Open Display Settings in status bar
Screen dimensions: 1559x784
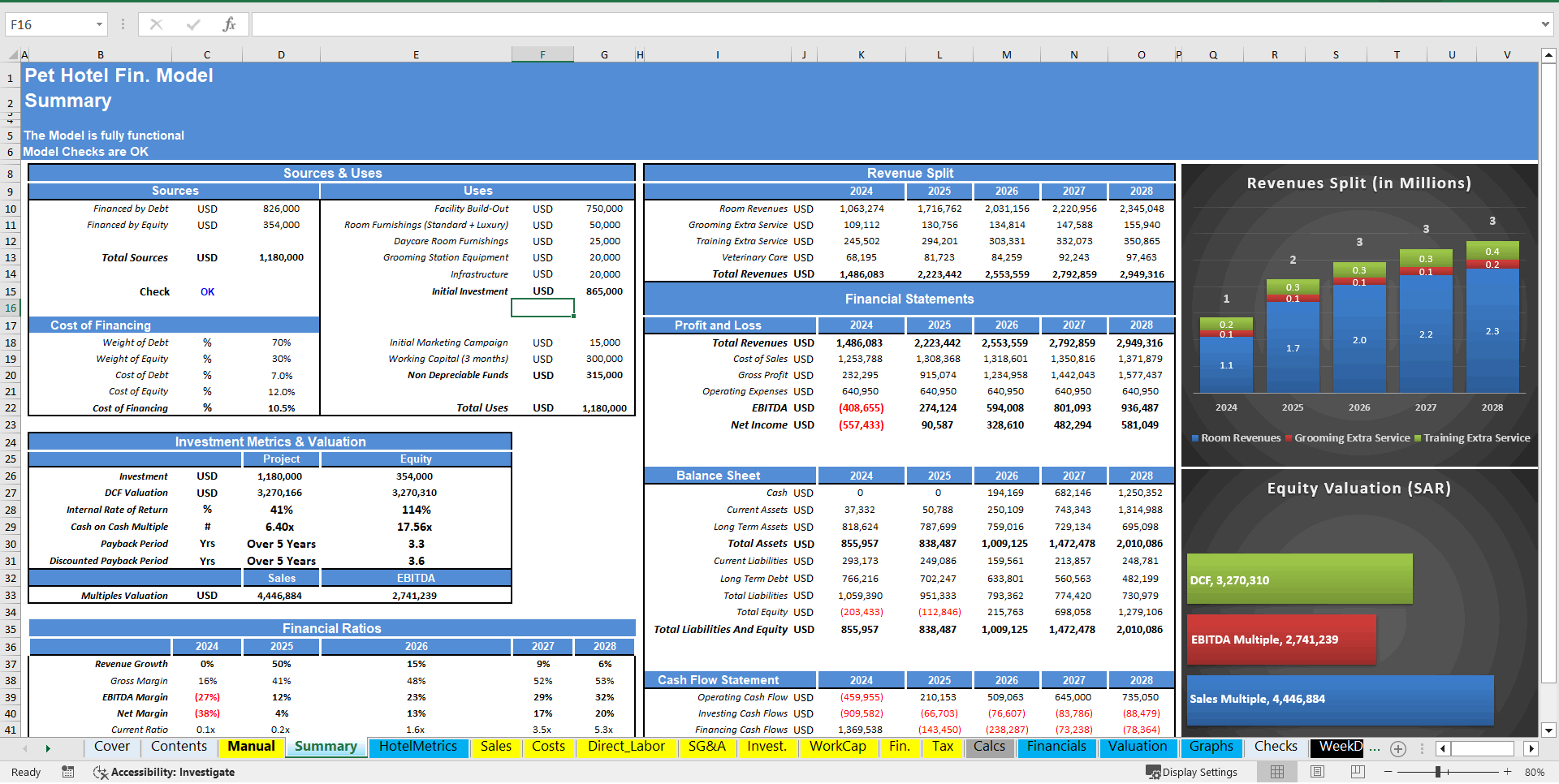[x=1191, y=772]
